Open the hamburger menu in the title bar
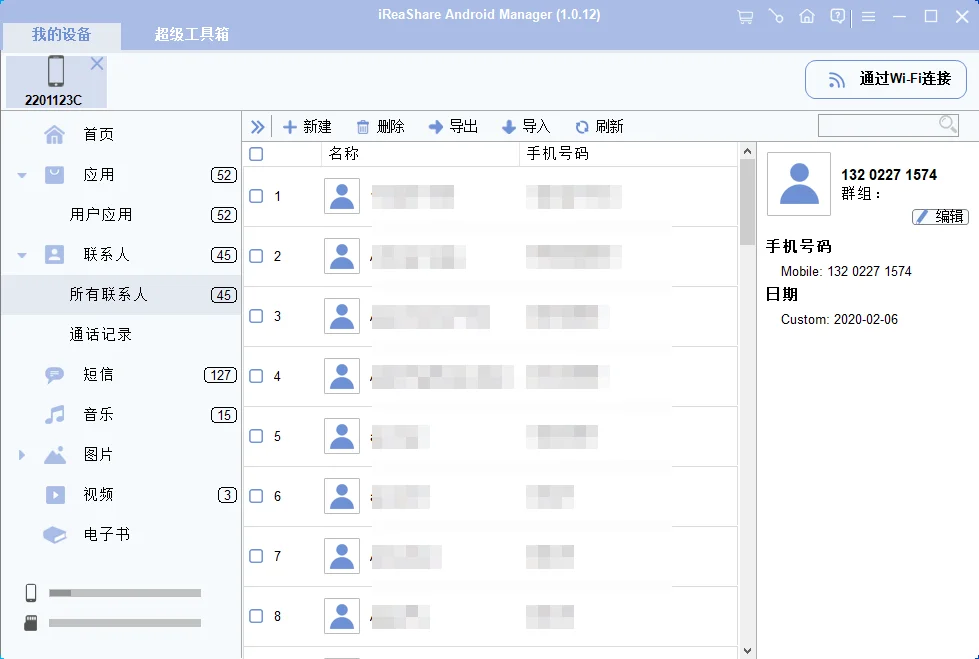The image size is (979, 659). [868, 17]
